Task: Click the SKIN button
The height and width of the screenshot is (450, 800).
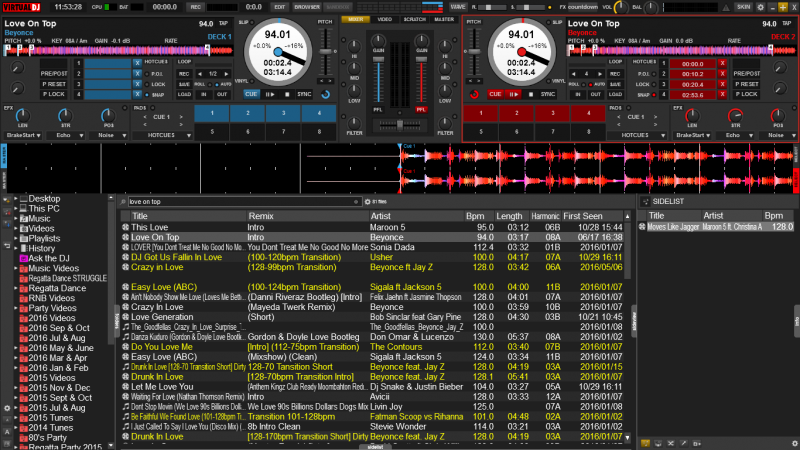Action: pyautogui.click(x=743, y=7)
